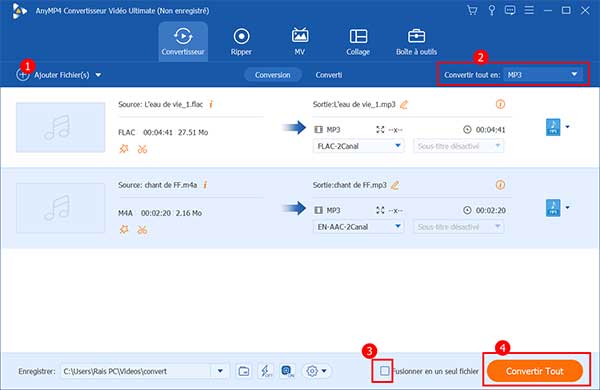Switch to the Converti tab
600x390 pixels.
(329, 75)
